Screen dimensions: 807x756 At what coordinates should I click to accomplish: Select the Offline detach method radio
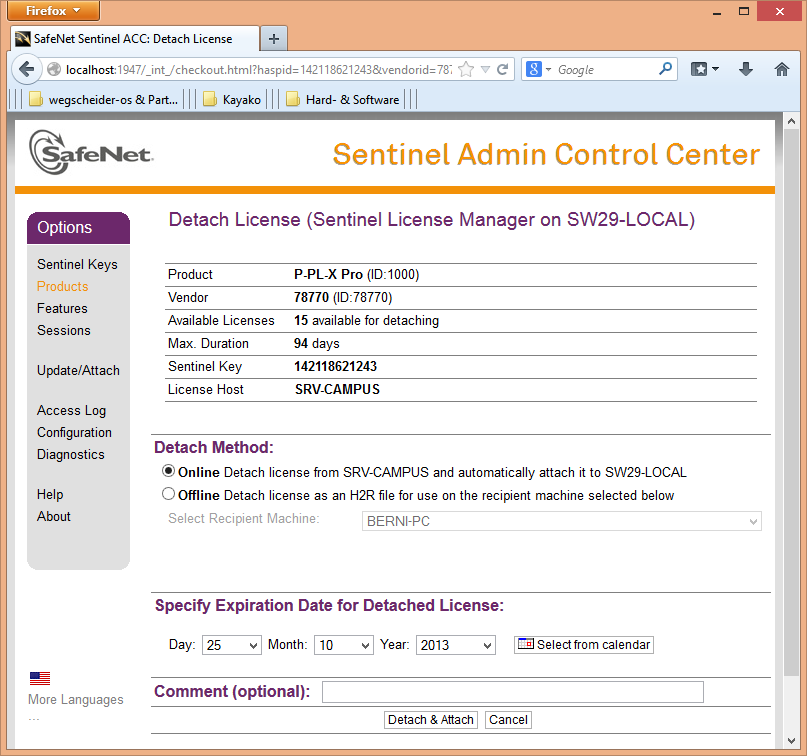tap(168, 494)
